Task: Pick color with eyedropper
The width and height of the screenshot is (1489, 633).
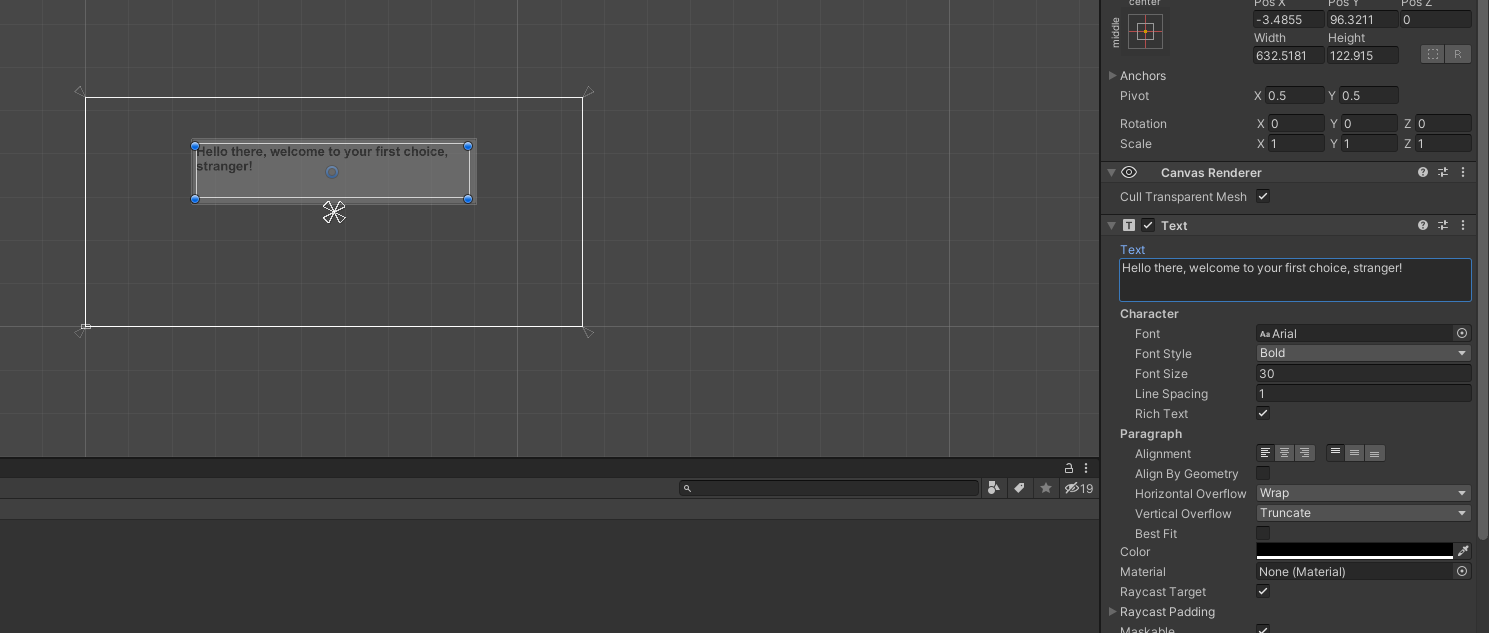Action: (x=1463, y=551)
